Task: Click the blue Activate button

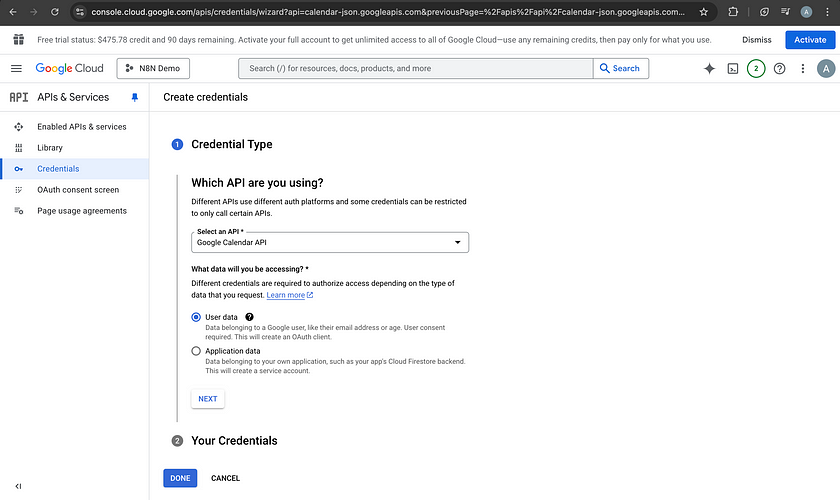Action: tap(810, 40)
